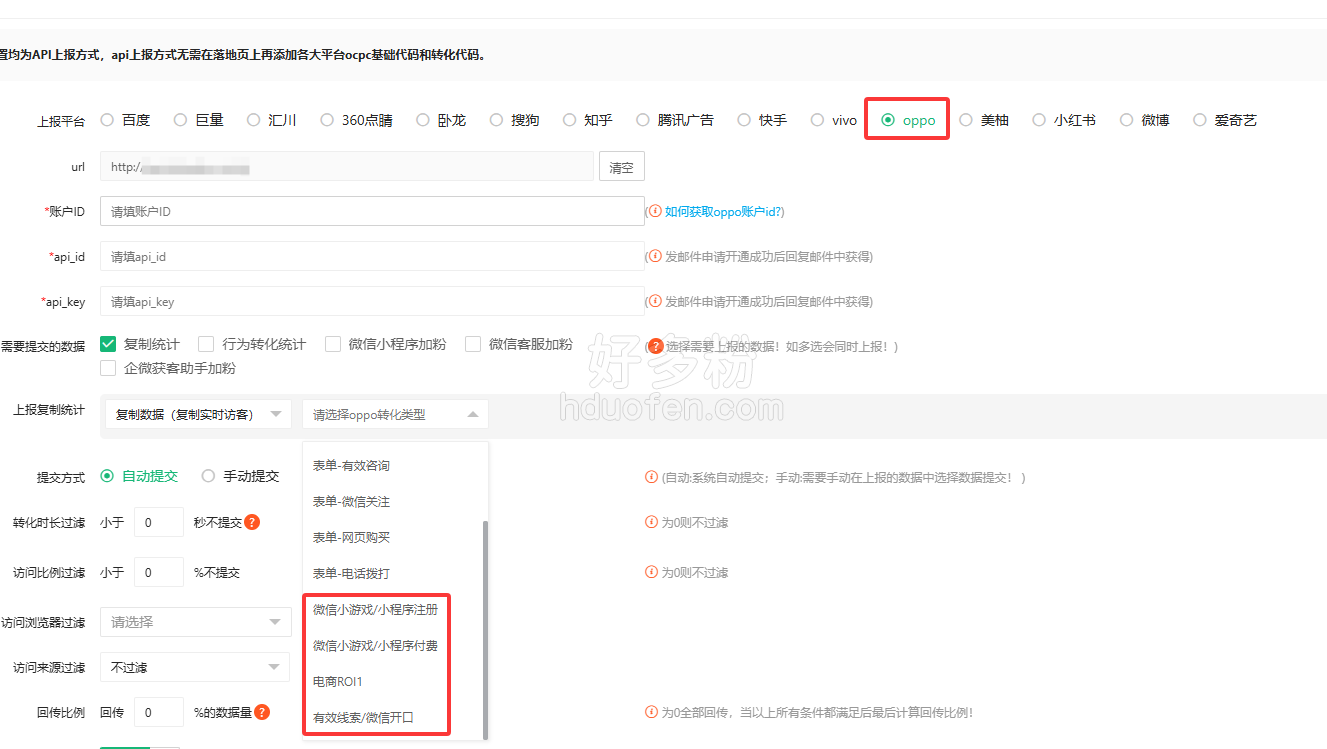Click info icon beside api_id email hint
Image resolution: width=1327 pixels, height=749 pixels.
655,256
